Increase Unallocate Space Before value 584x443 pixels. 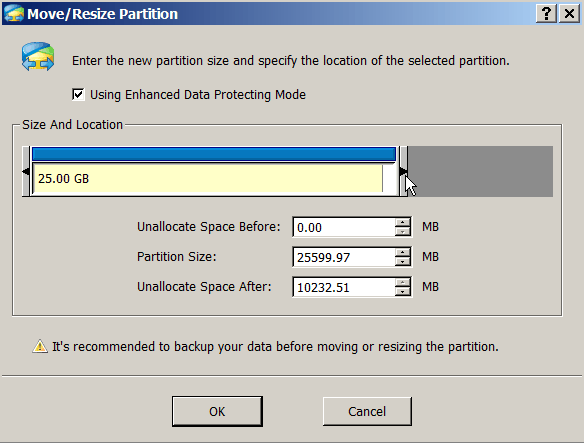[x=403, y=223]
